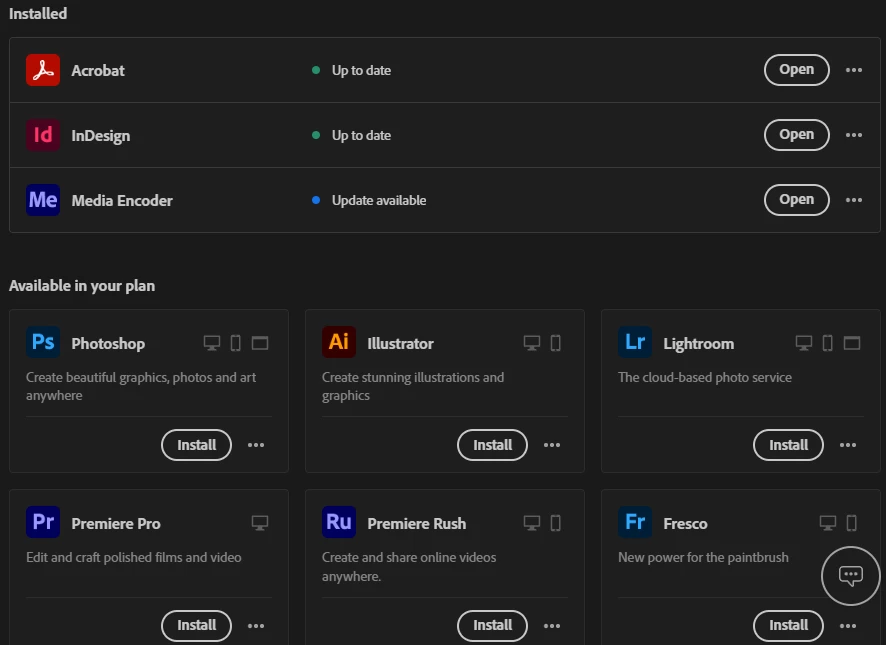Install Premiere Pro
Viewport: 886px width, 645px height.
197,626
